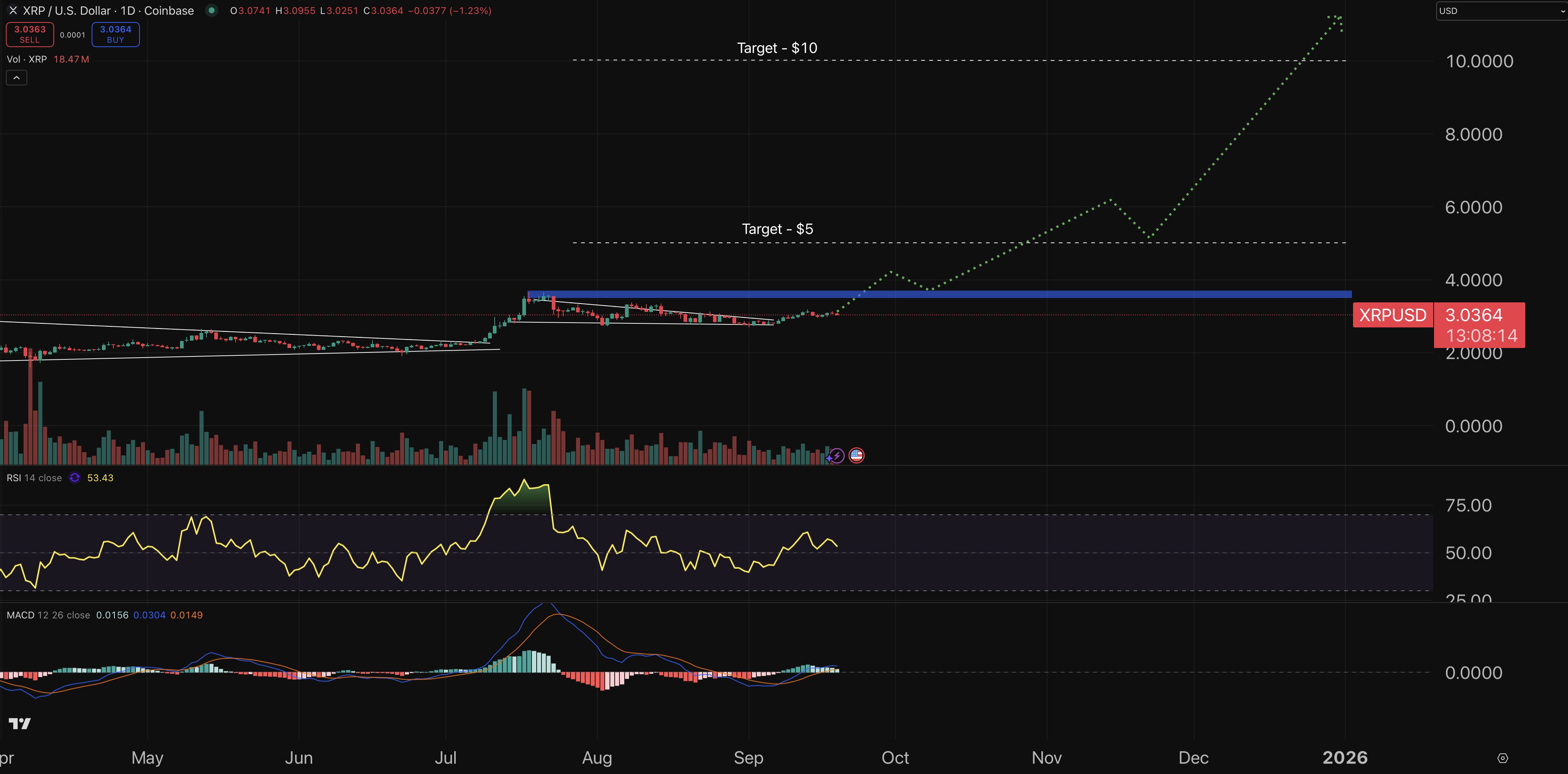
Task: Click the XRP / U.S. Dollar symbol title
Action: point(108,10)
